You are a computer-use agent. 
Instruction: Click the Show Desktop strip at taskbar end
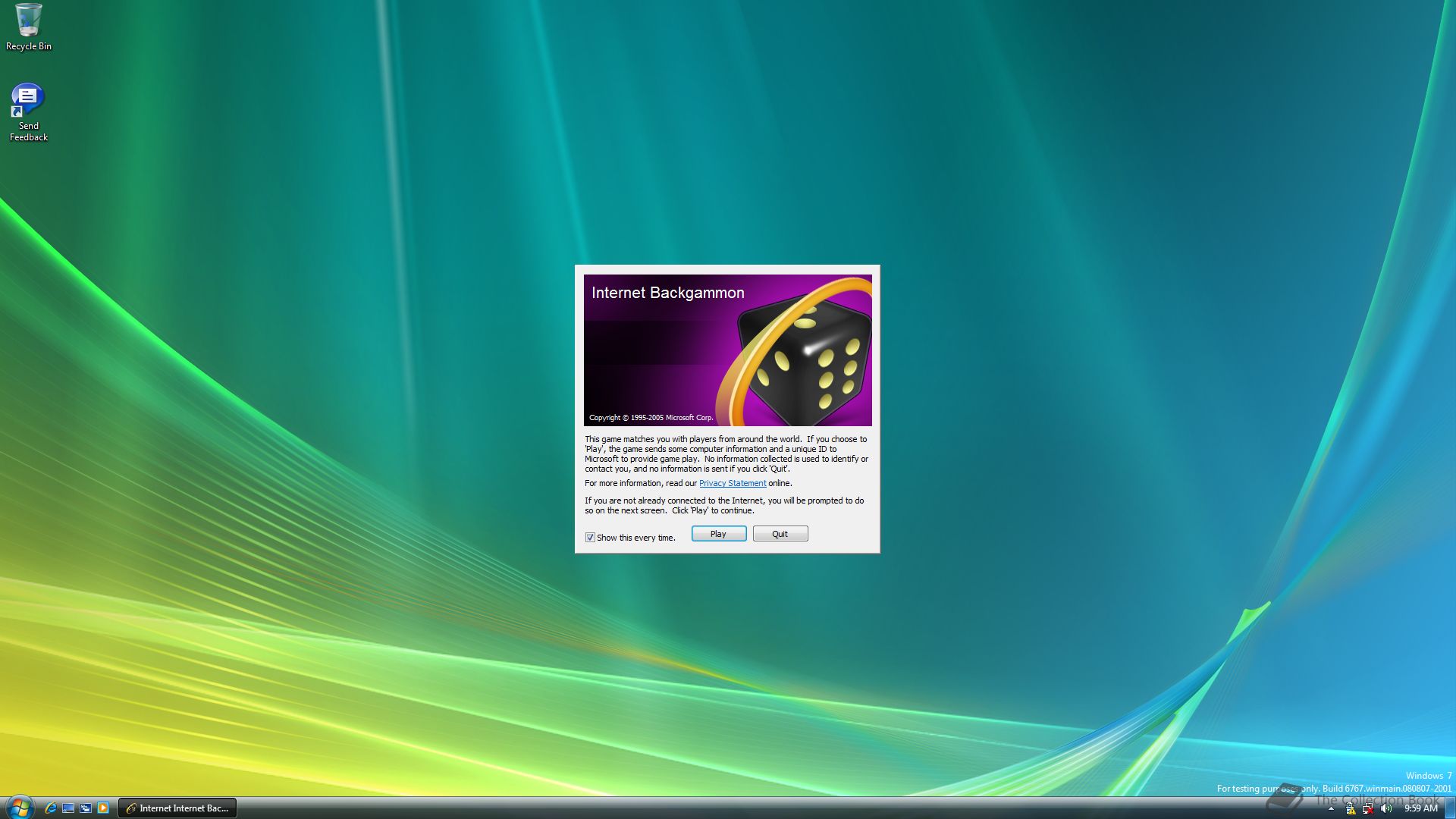coord(1449,808)
